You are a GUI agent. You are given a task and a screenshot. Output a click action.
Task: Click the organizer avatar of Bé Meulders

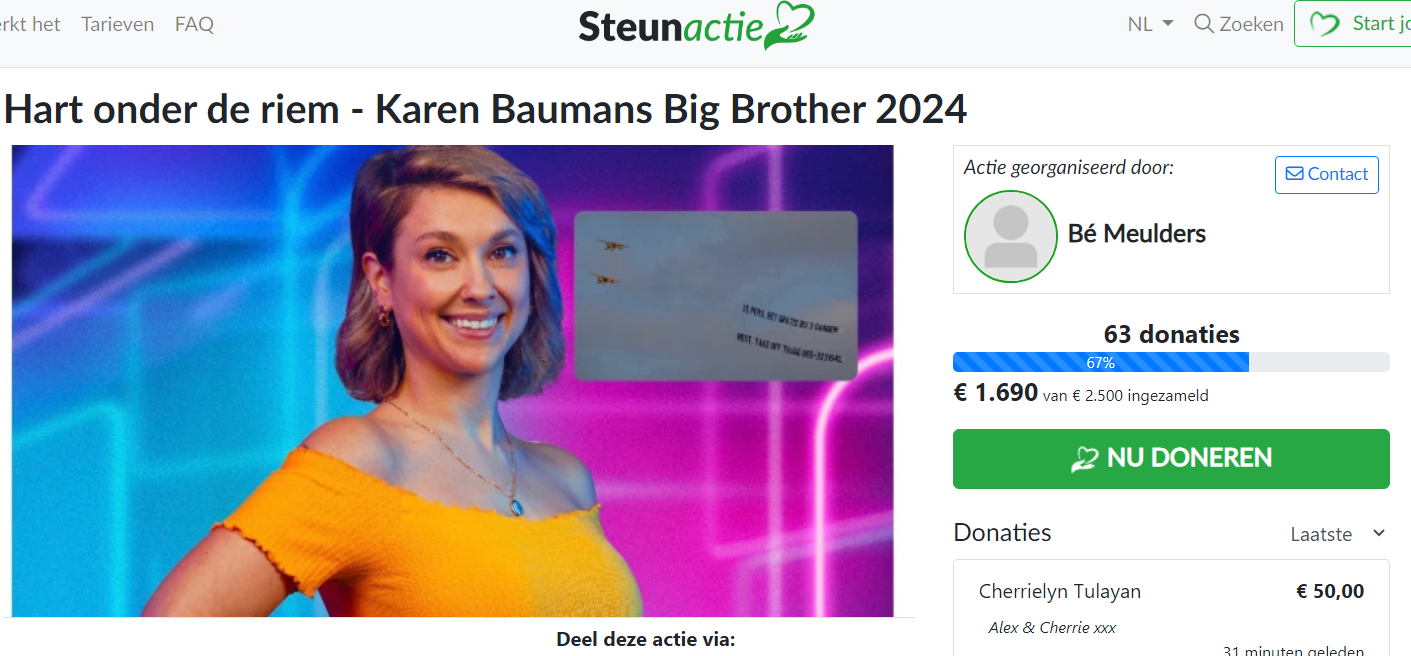click(x=1010, y=237)
